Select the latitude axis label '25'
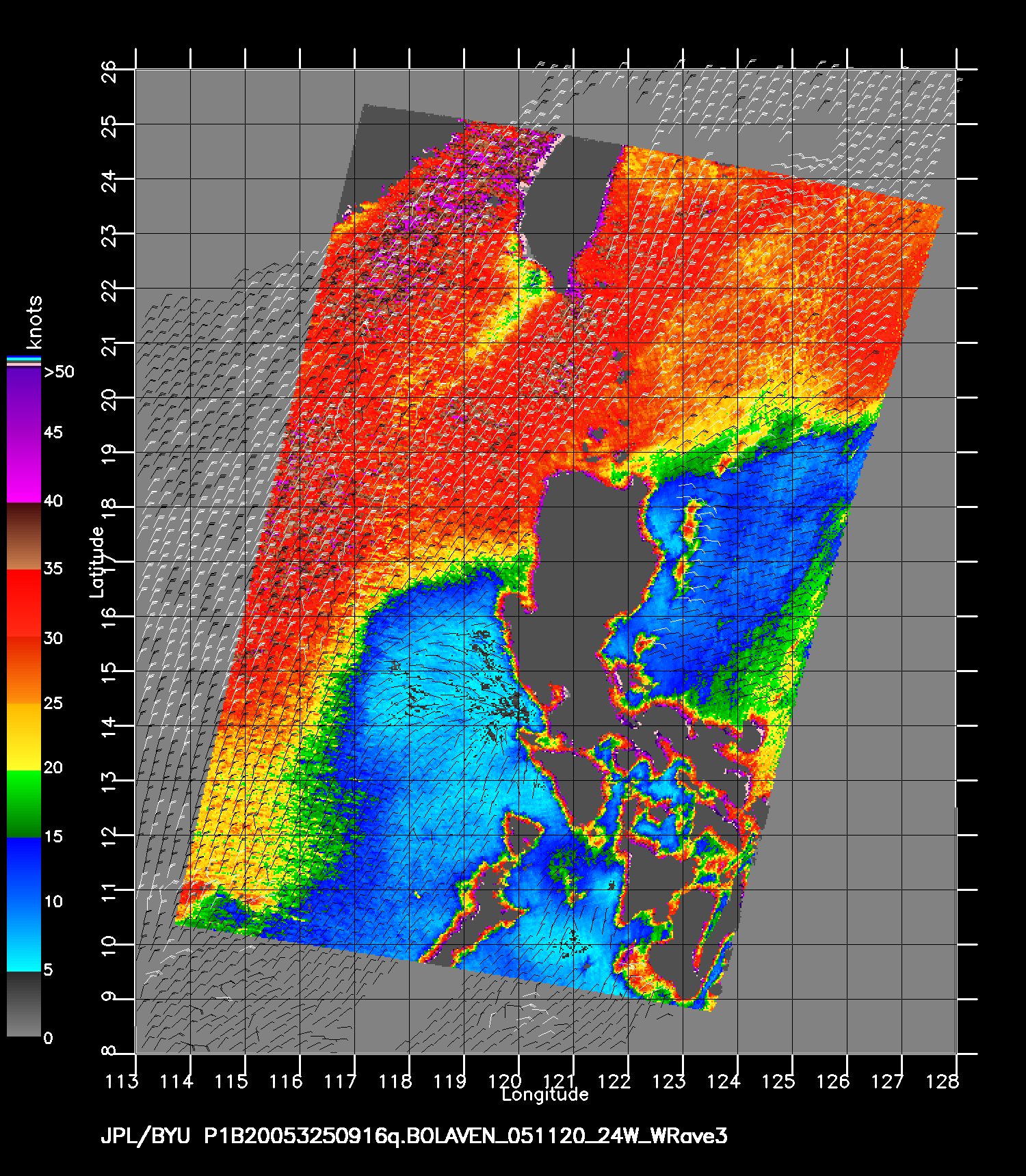The image size is (1026, 1176). pos(109,126)
